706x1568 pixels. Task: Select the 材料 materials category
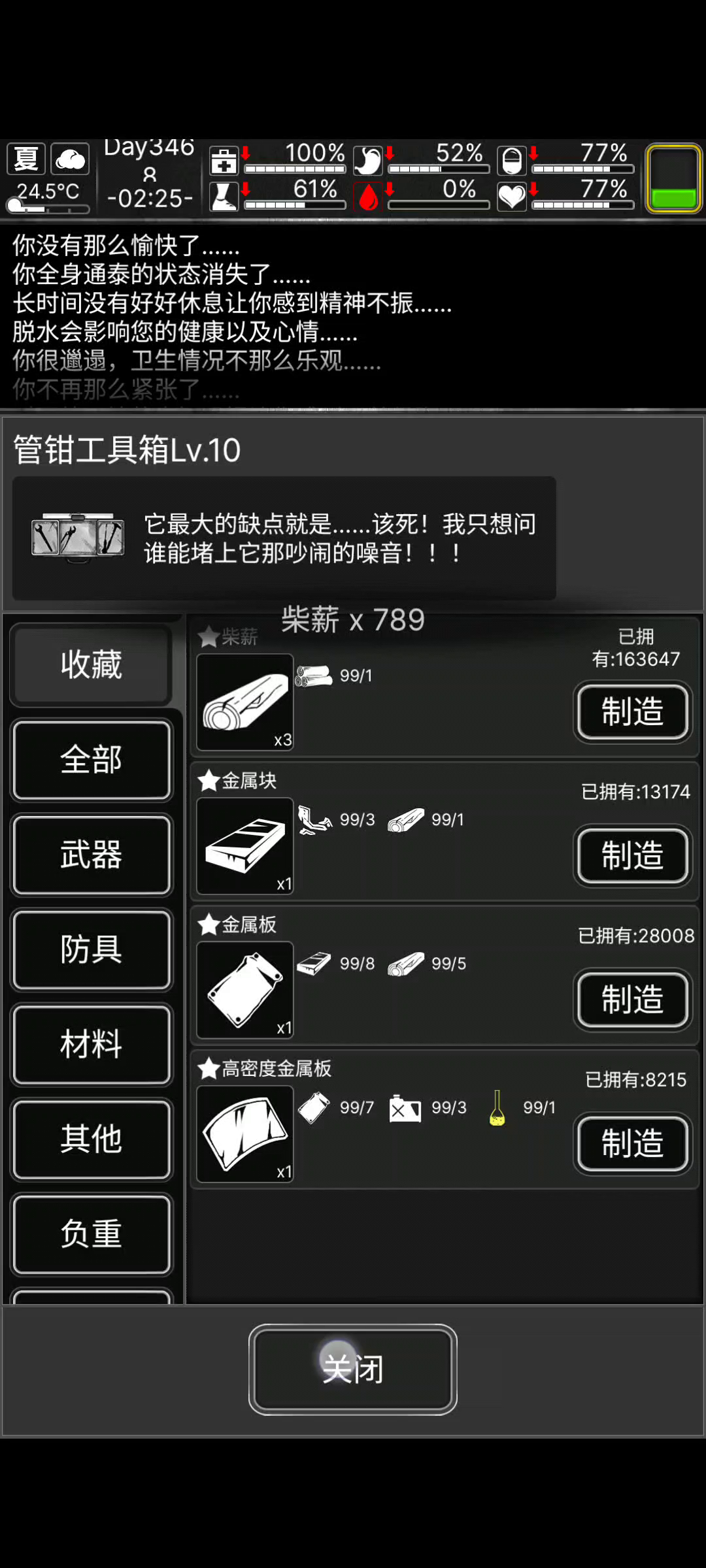coord(92,1044)
